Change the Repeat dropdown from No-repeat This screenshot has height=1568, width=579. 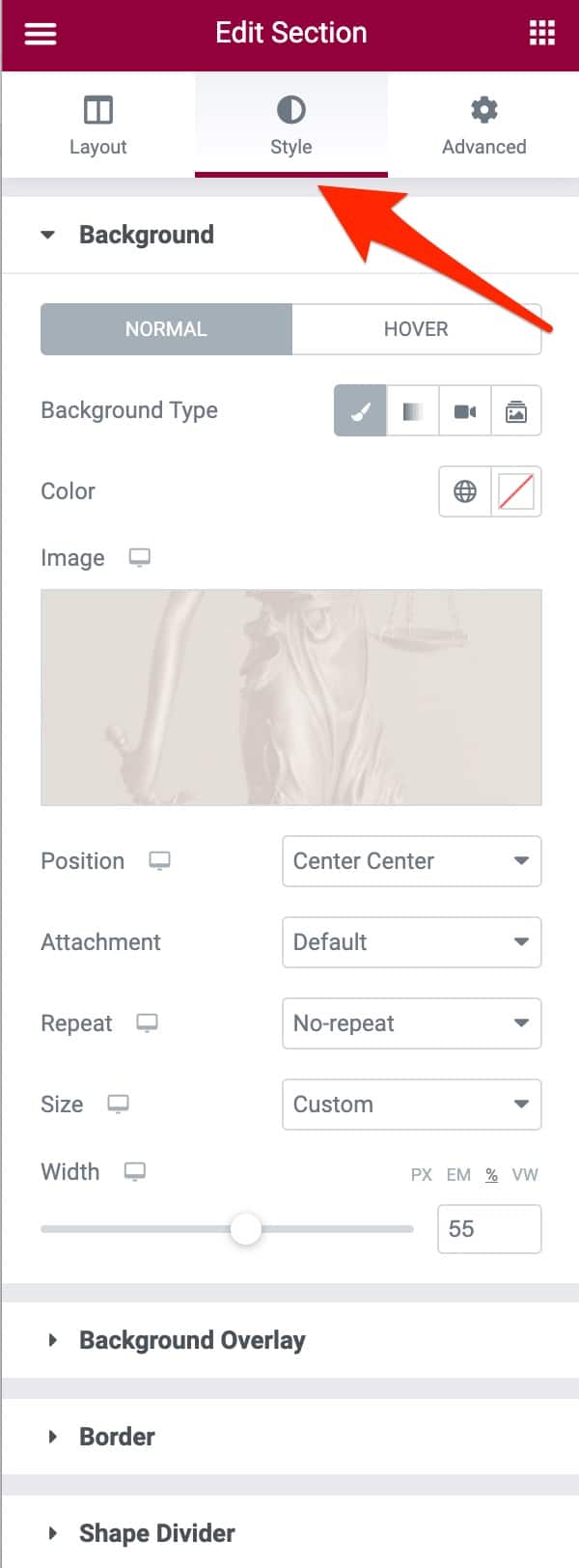tap(412, 1023)
